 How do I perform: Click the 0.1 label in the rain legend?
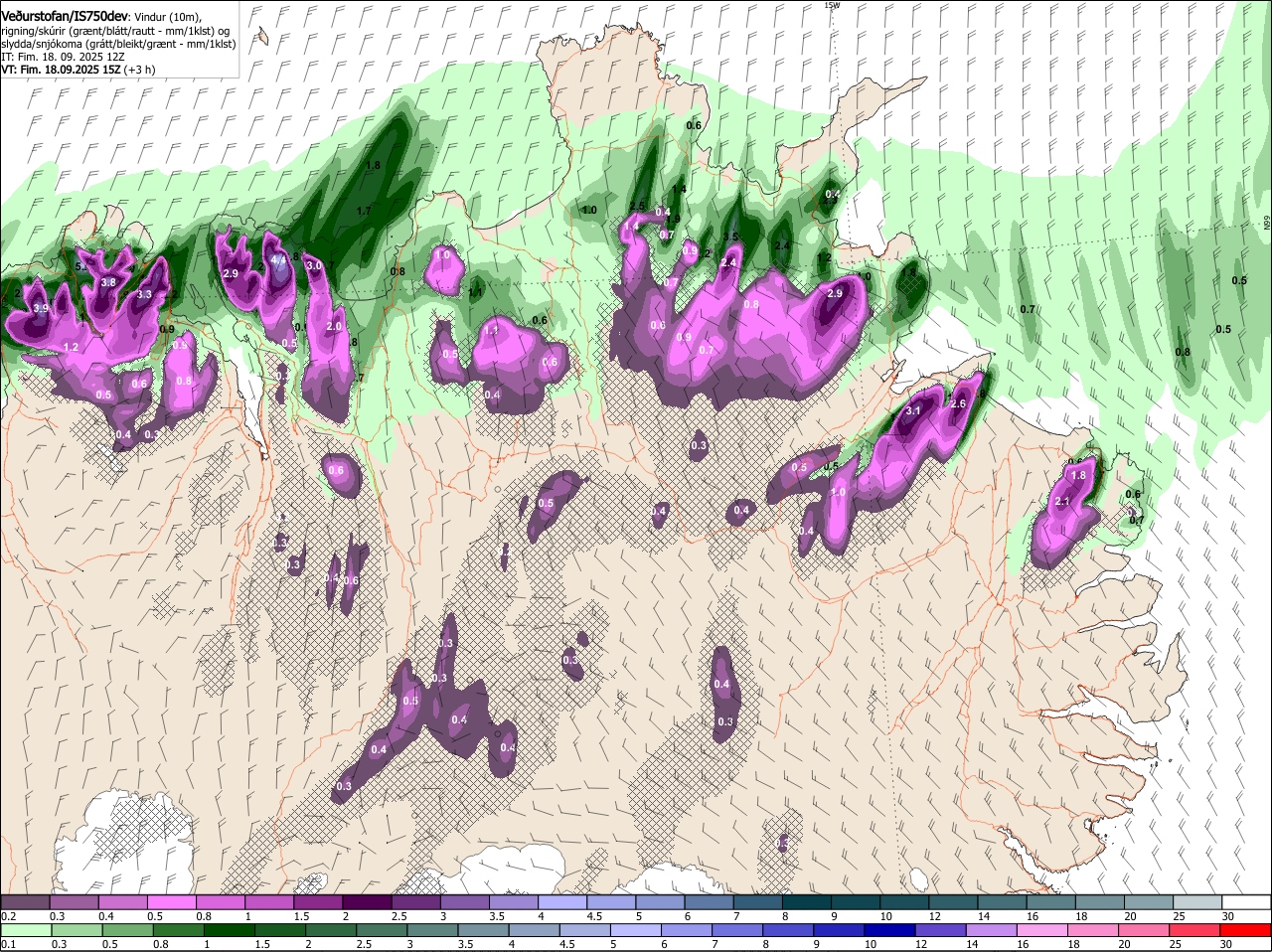pos(8,944)
